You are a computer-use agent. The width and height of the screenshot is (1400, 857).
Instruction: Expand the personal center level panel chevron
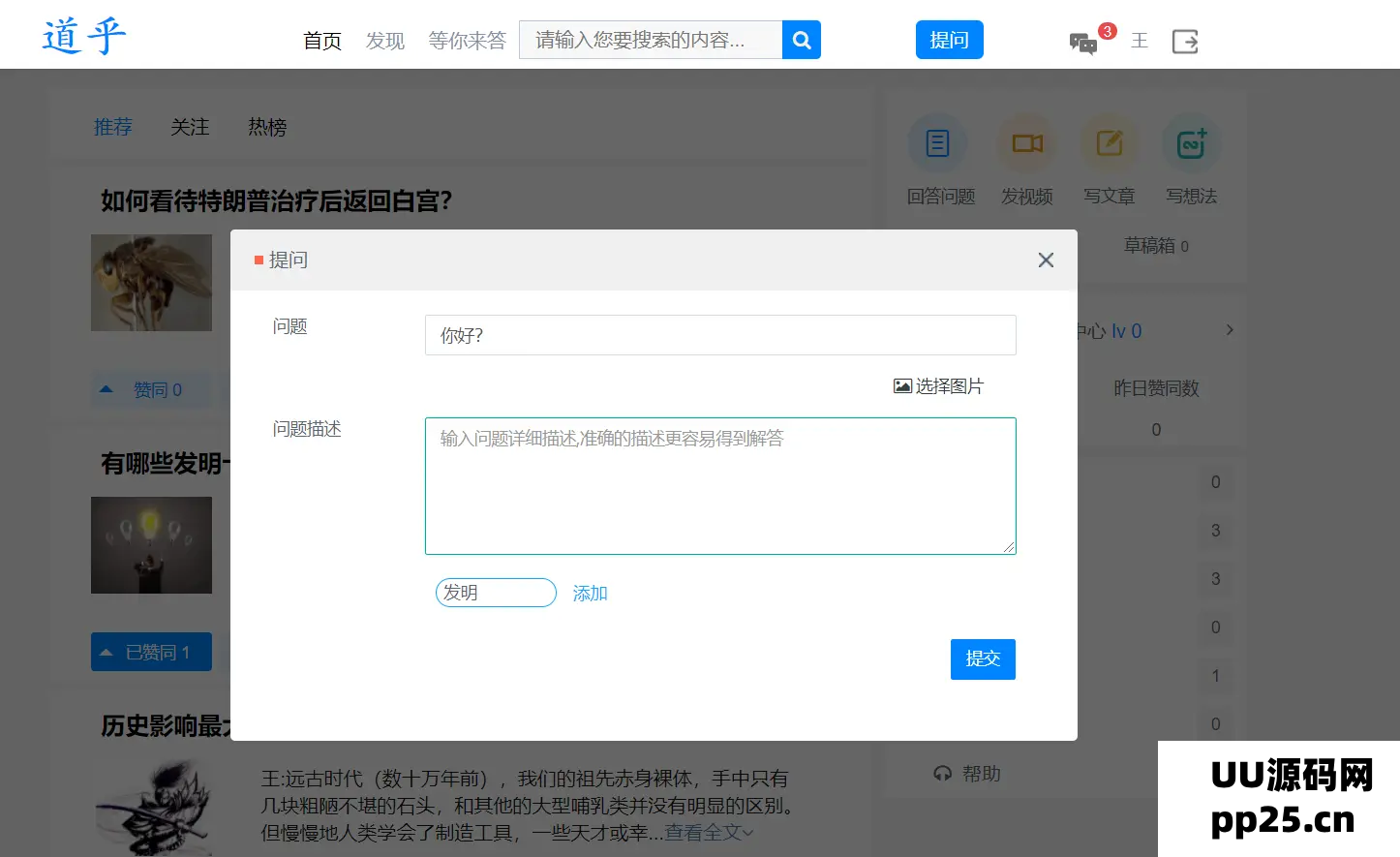[x=1228, y=329]
